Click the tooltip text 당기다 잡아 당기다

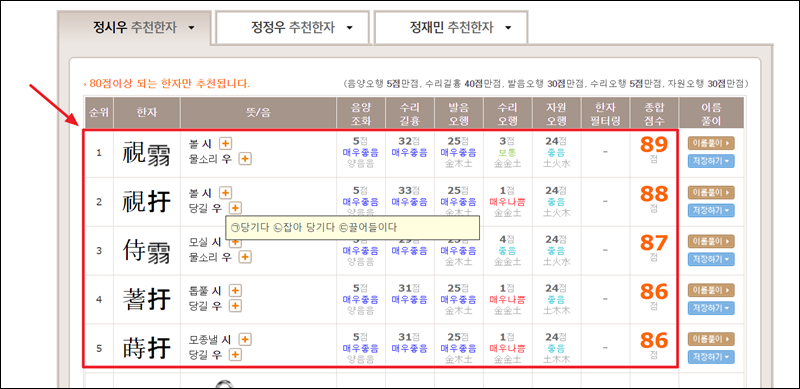point(314,228)
